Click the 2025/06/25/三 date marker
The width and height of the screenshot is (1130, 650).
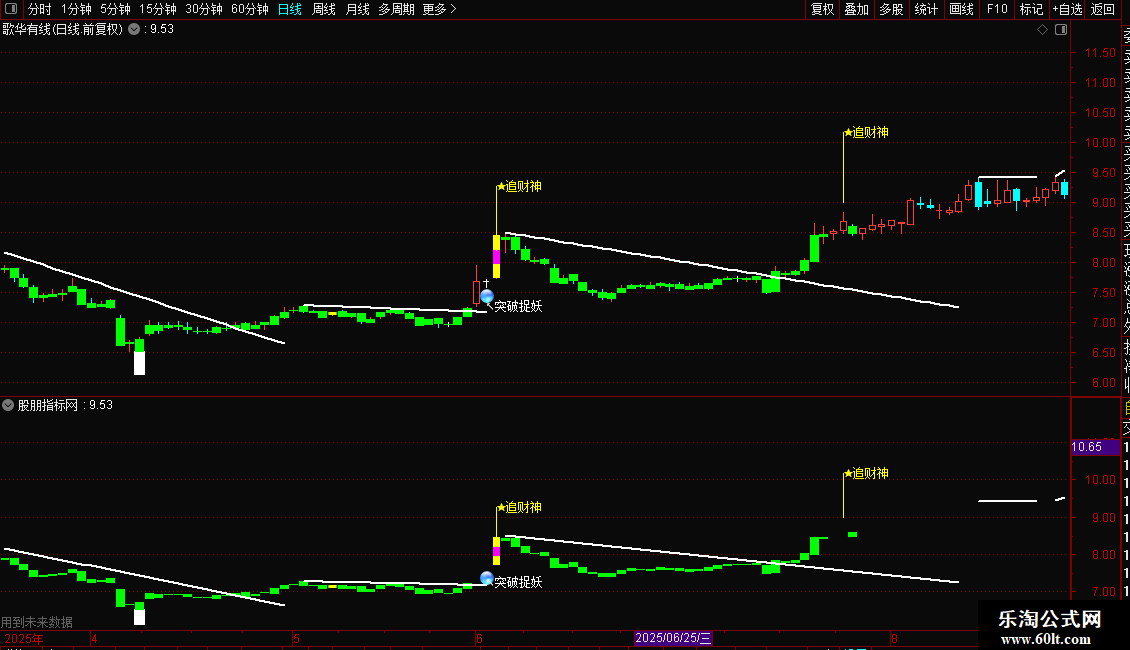point(673,638)
